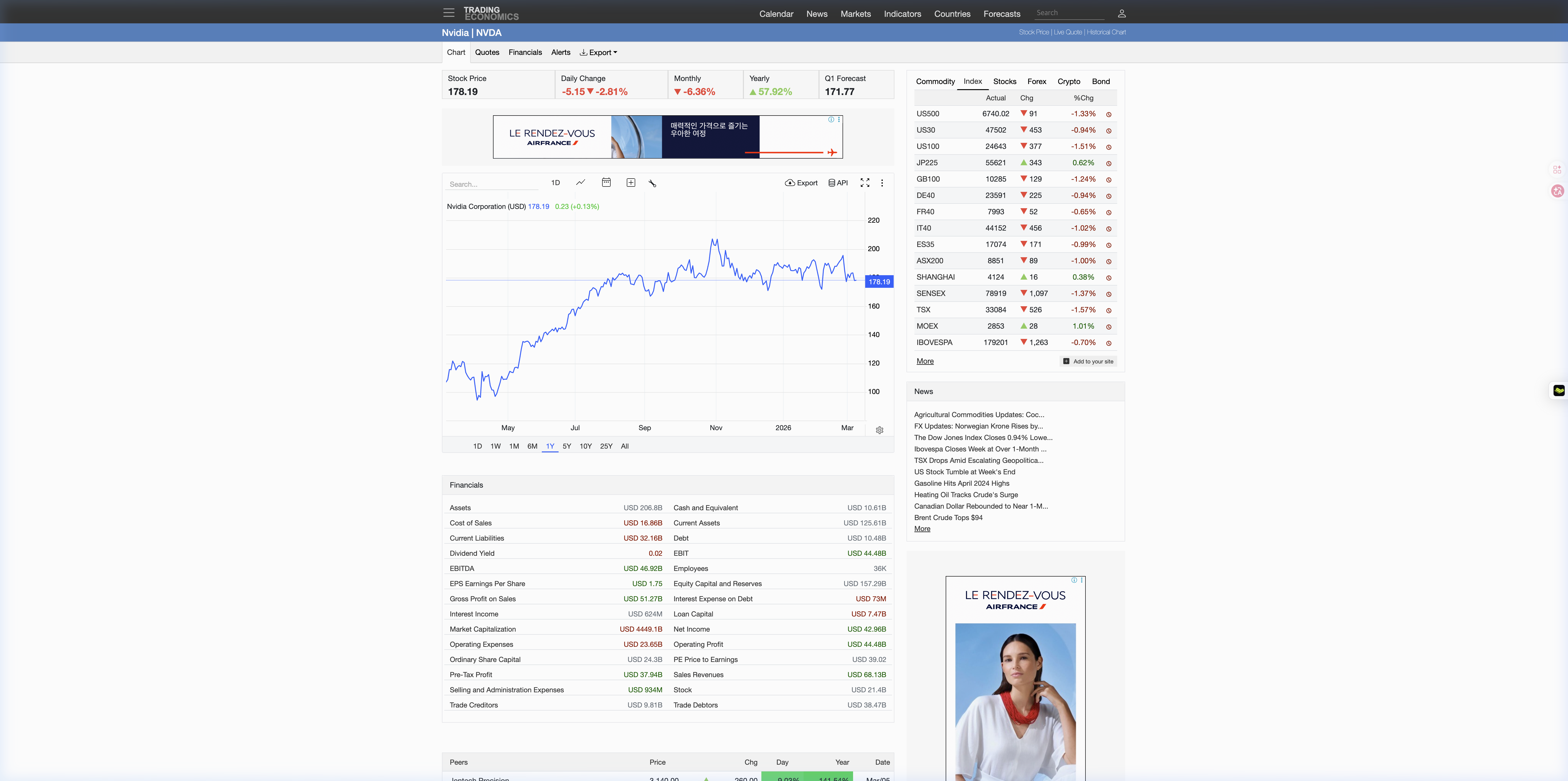The image size is (1568, 781).
Task: Switch to the Financials tab
Action: pos(525,52)
